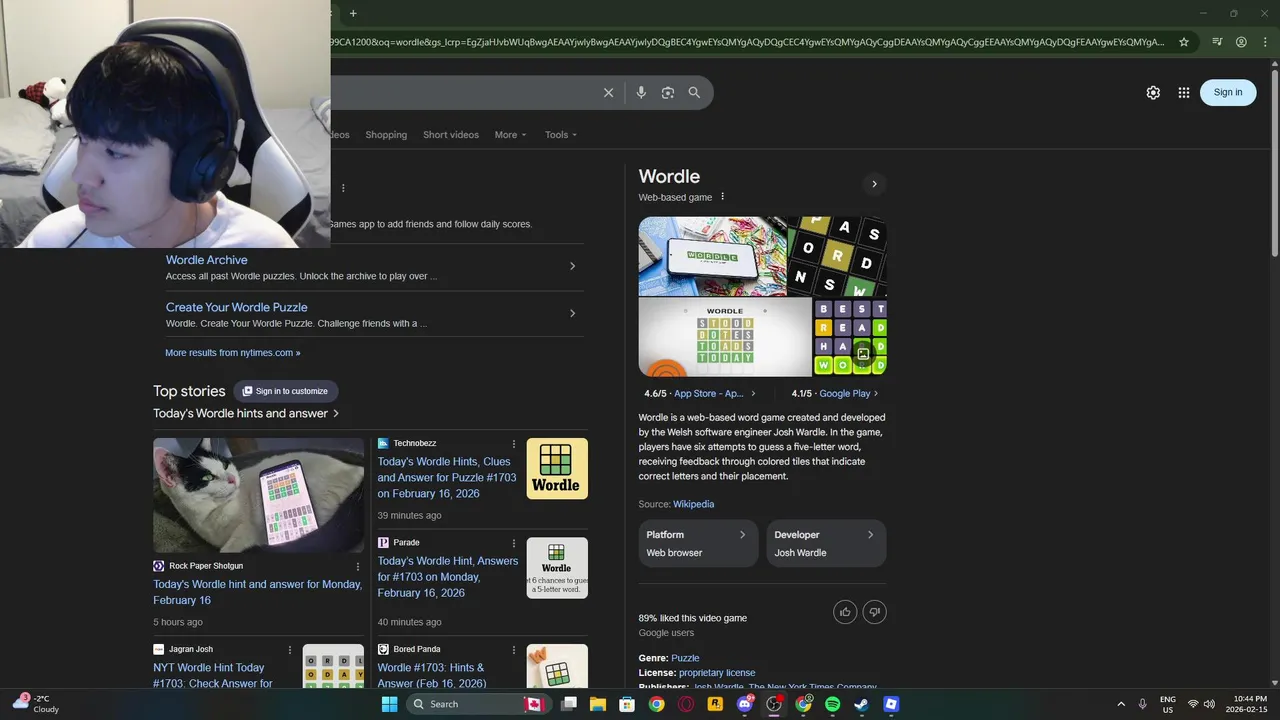This screenshot has width=1280, height=720.
Task: Click Sign in to customize button
Action: (x=286, y=391)
